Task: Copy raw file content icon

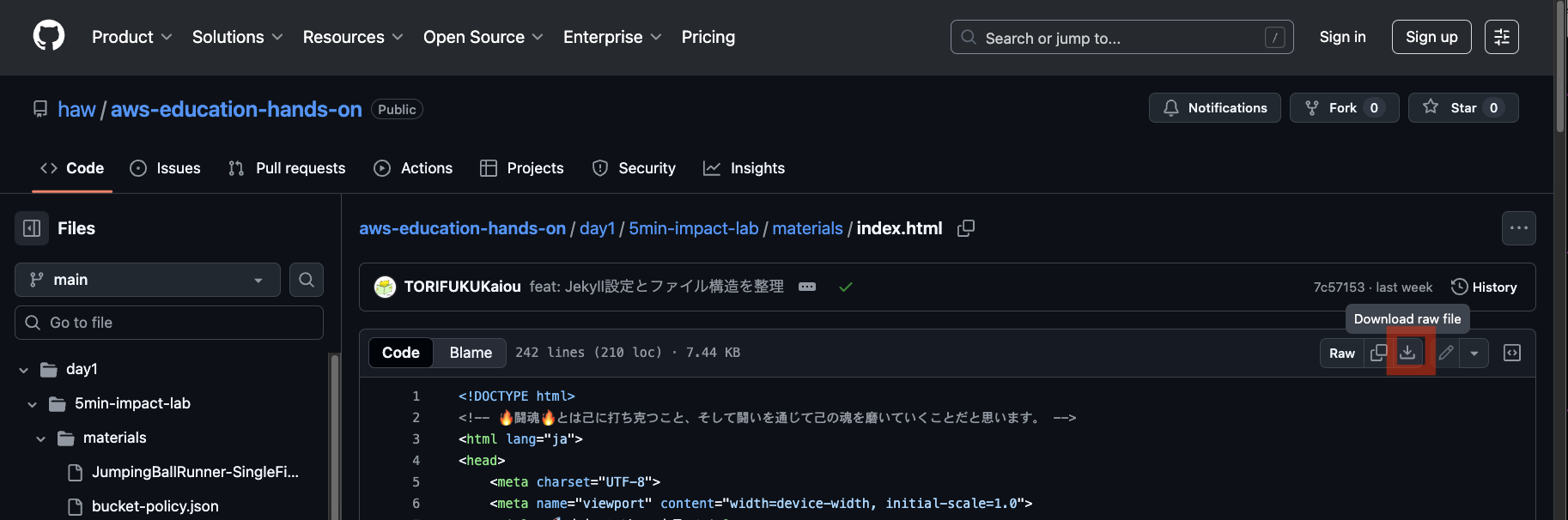Action: (x=1378, y=353)
